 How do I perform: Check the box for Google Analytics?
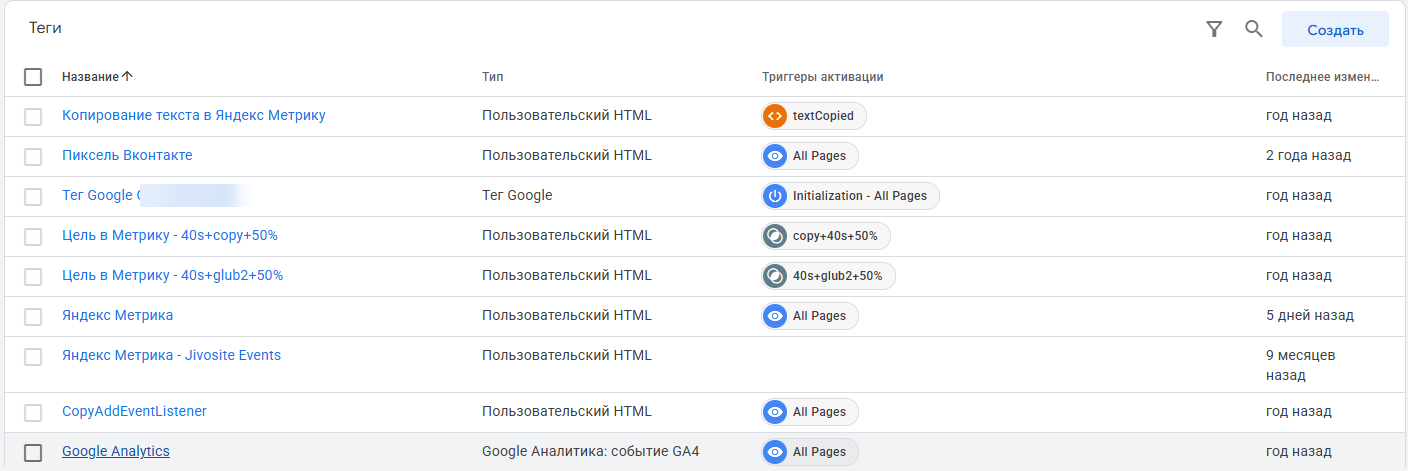coord(33,453)
